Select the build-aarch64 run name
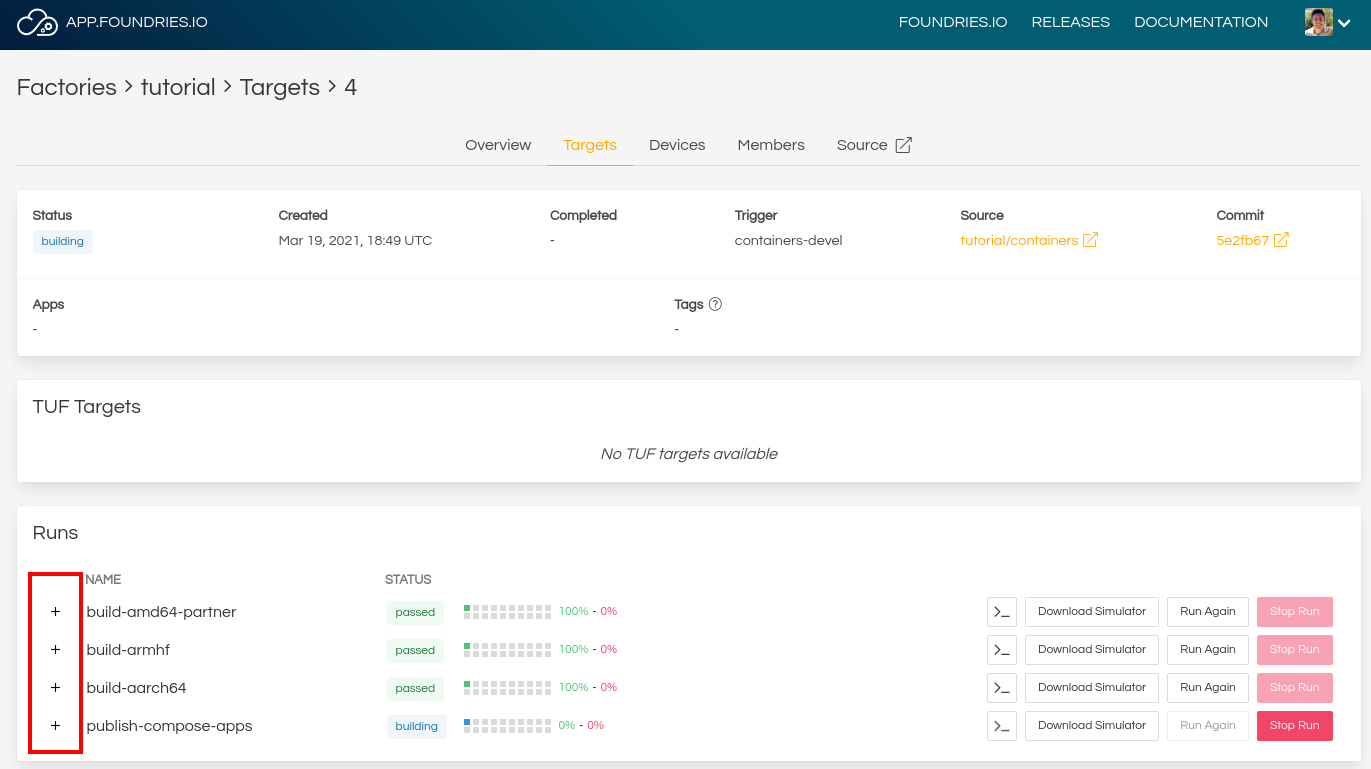This screenshot has width=1371, height=769. point(136,688)
